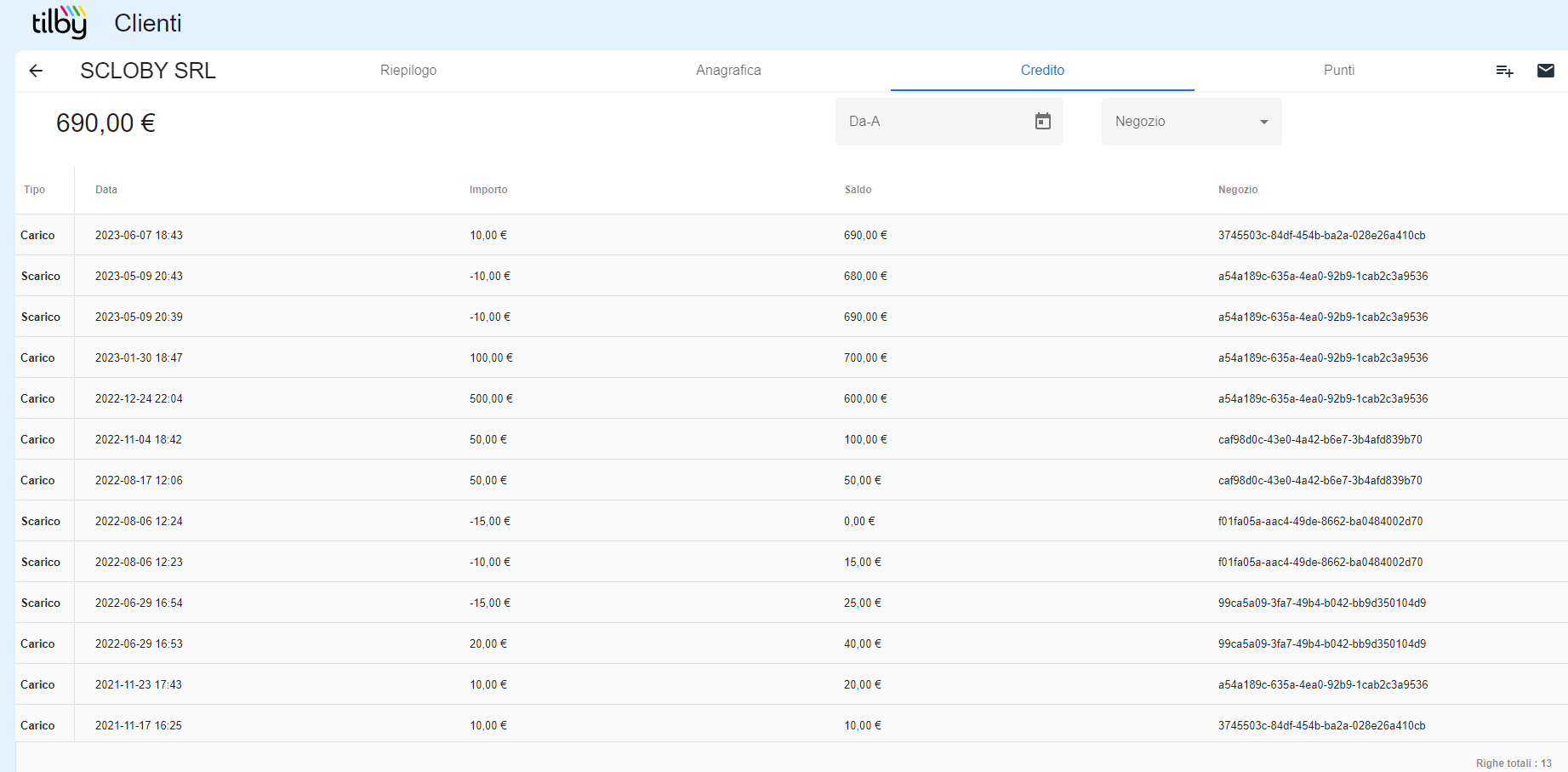The height and width of the screenshot is (772, 1568).
Task: Expand the Negozio dropdown
Action: [x=1191, y=122]
